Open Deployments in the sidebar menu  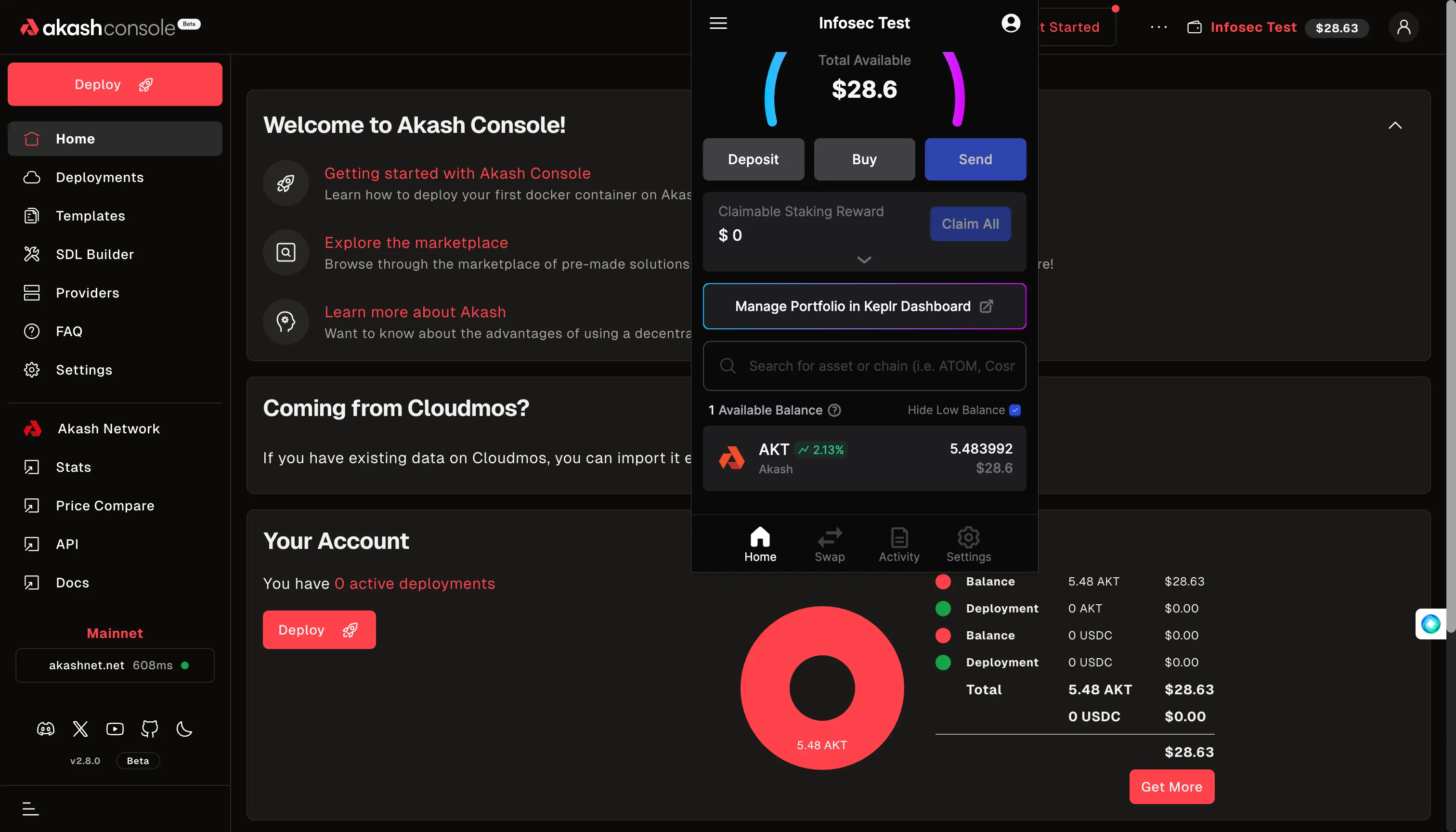click(100, 177)
